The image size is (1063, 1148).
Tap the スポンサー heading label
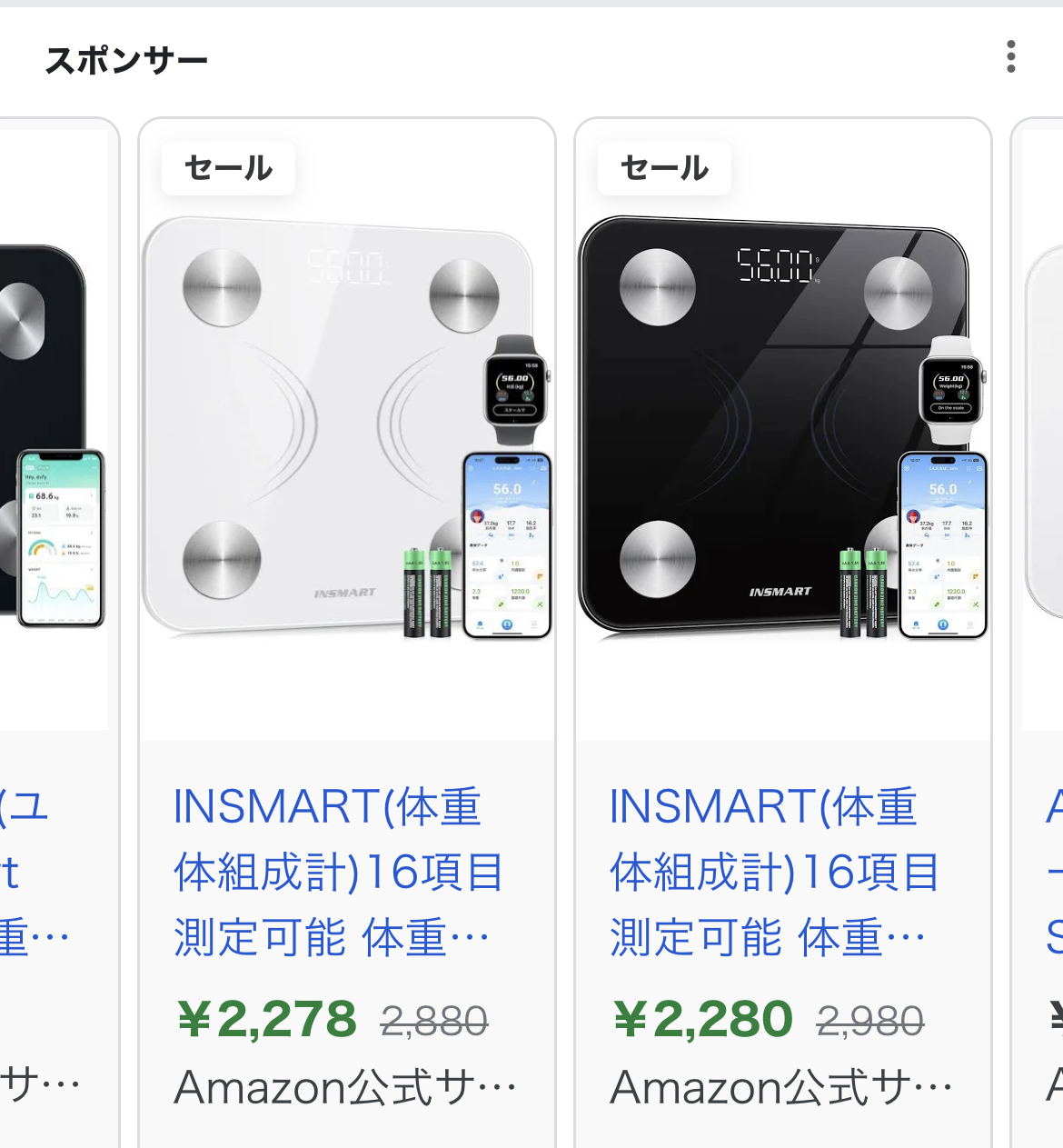tap(126, 60)
